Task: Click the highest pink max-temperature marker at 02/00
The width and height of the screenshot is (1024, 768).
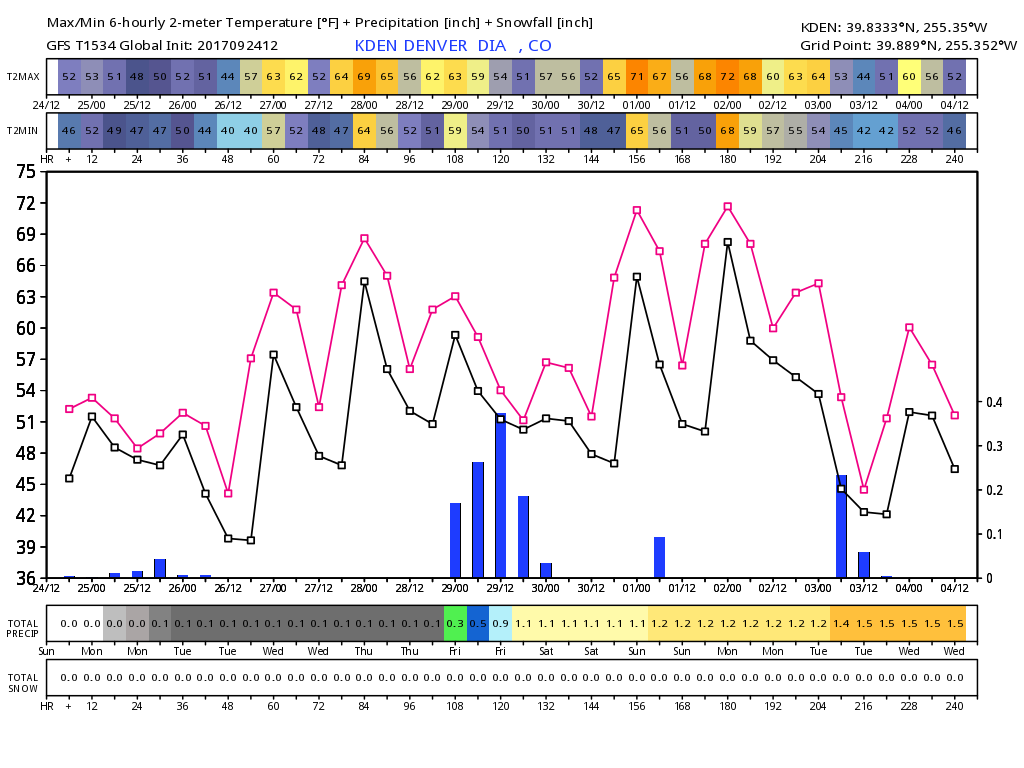Action: (728, 207)
